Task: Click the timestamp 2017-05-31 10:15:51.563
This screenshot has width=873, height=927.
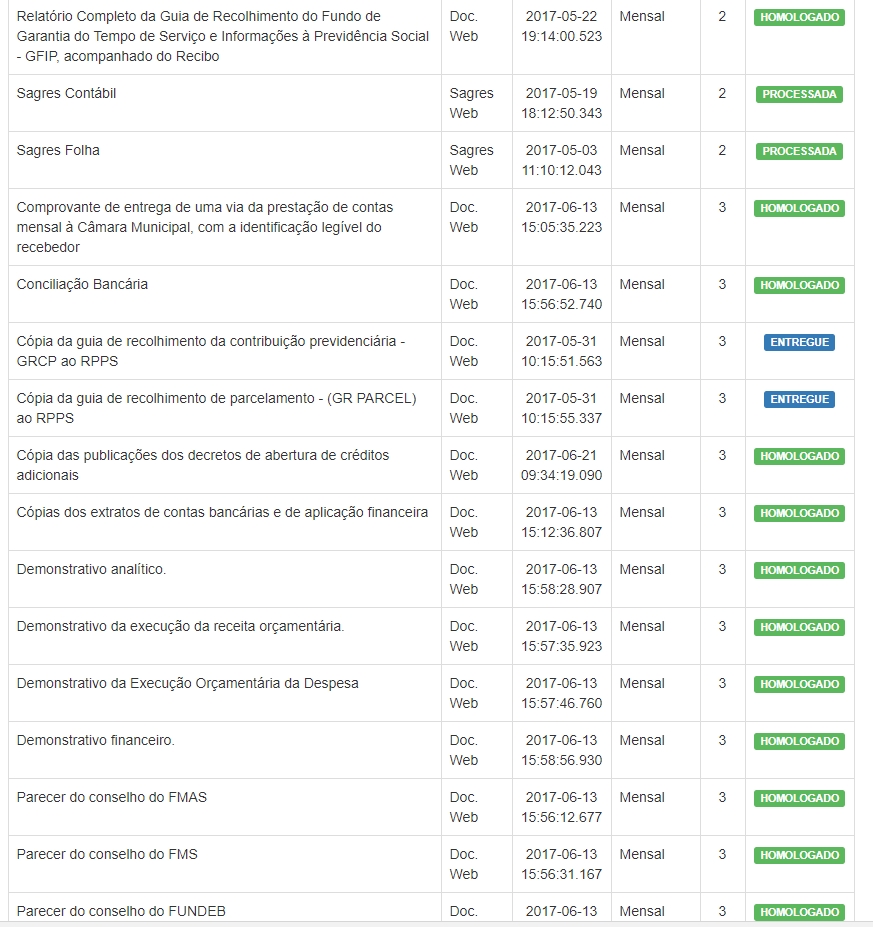Action: (x=562, y=351)
